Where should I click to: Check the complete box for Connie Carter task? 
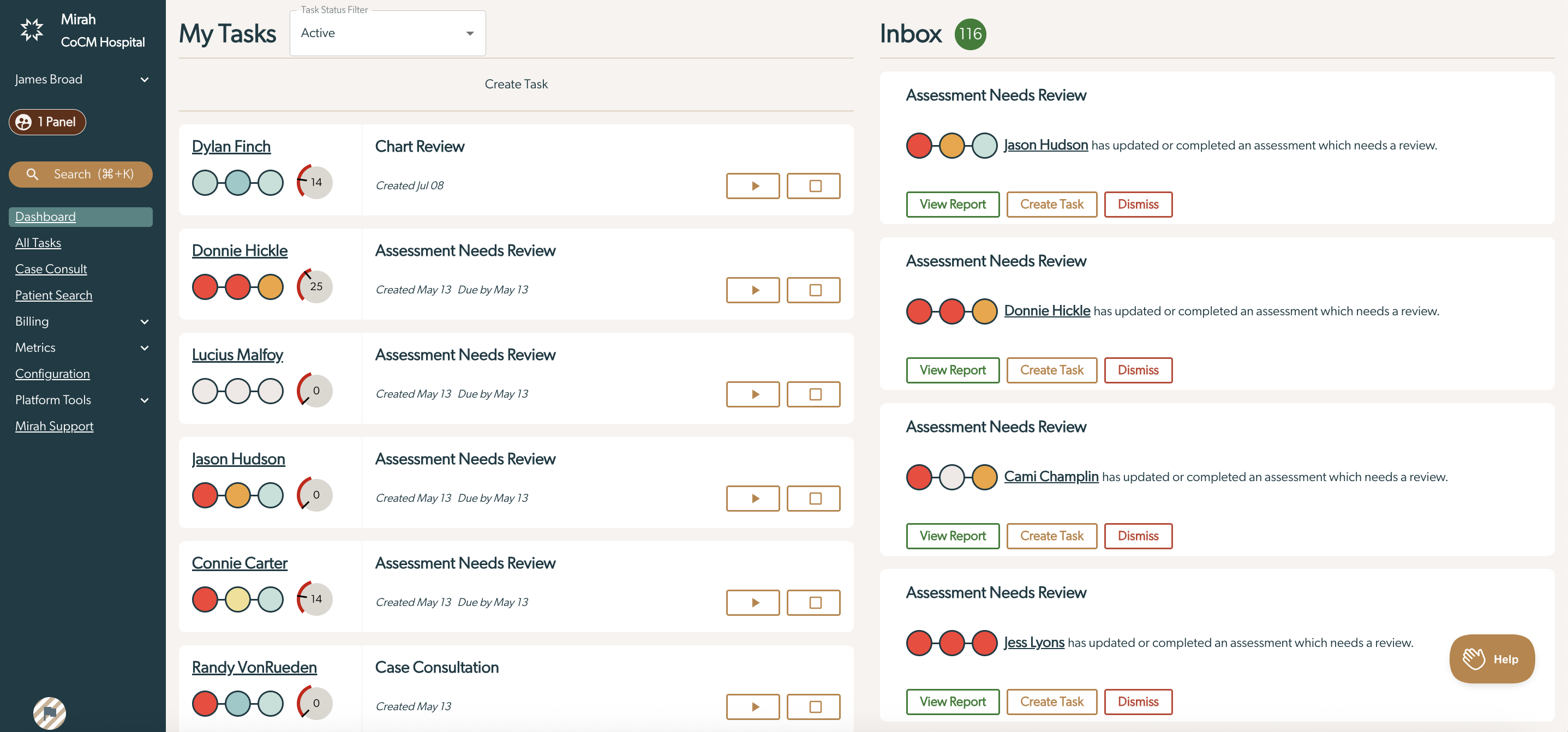tap(813, 602)
